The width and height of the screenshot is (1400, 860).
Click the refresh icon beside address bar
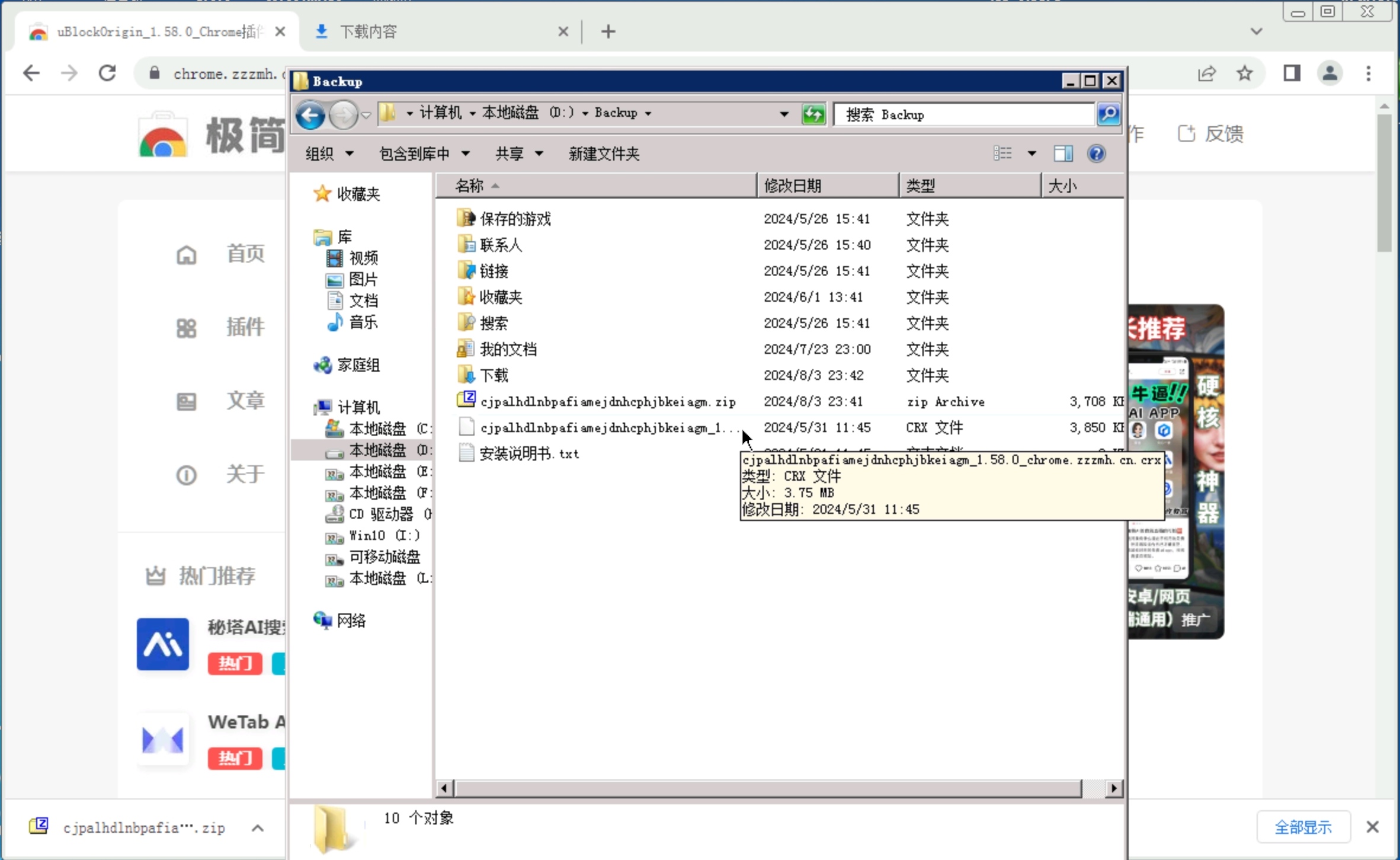click(x=813, y=114)
